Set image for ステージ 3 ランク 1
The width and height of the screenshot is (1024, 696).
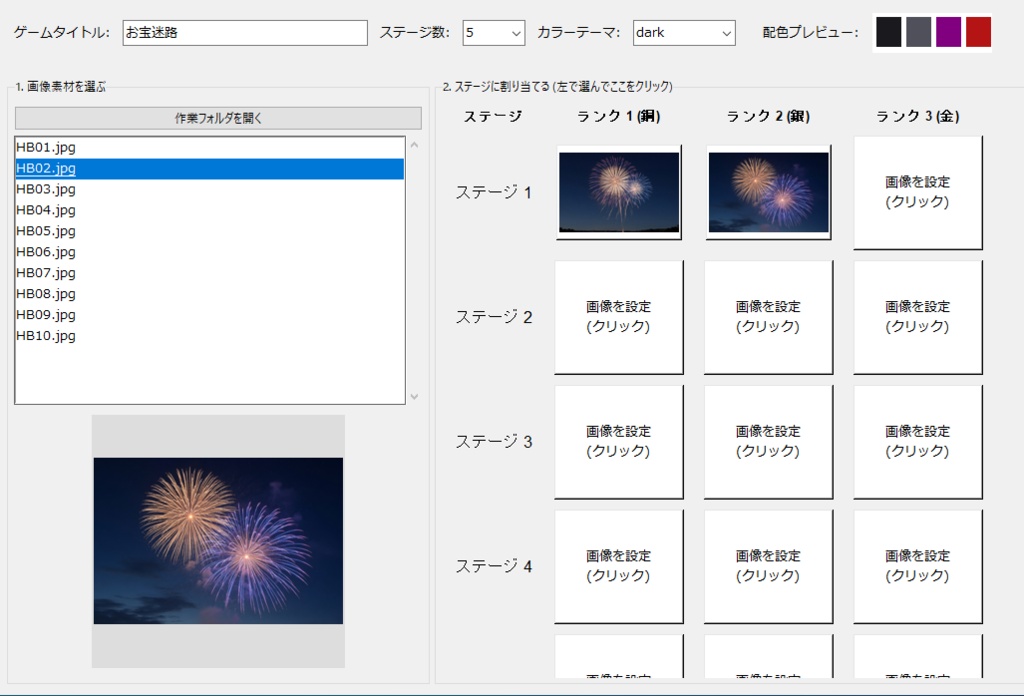pyautogui.click(x=619, y=442)
